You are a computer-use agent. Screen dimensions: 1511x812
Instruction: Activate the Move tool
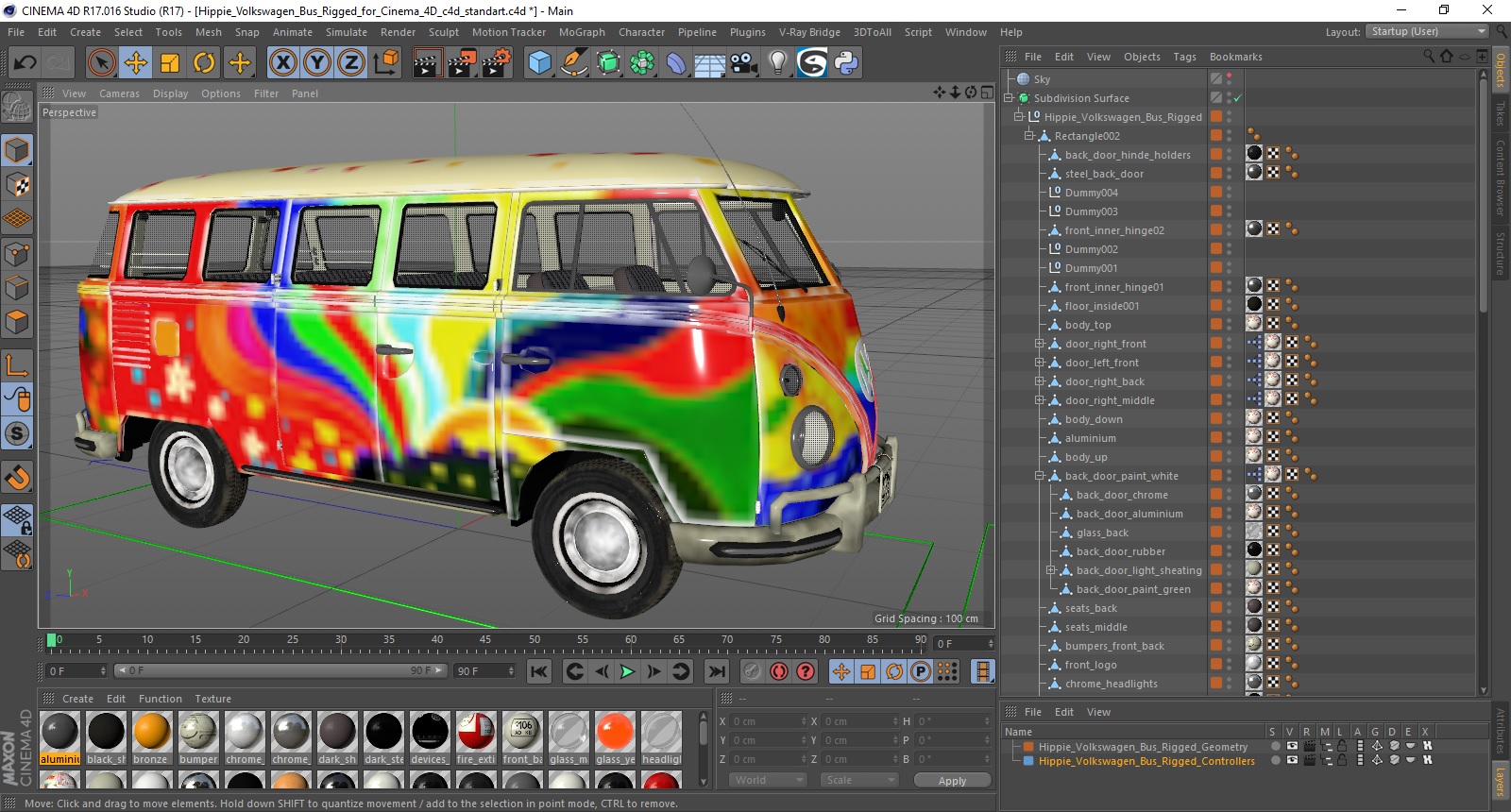point(136,63)
